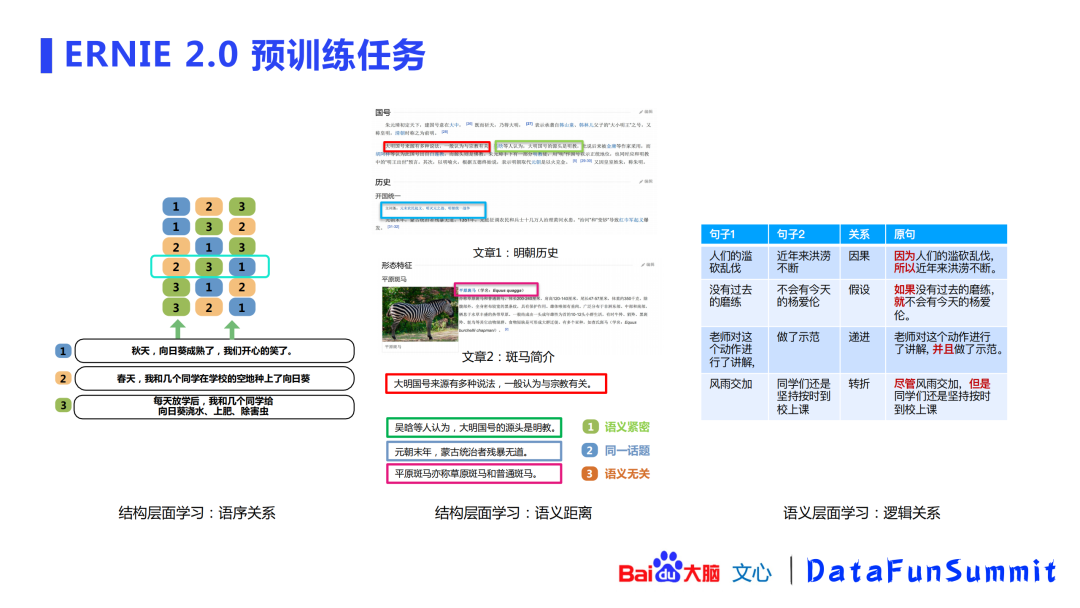Click the caption 语义层面学习：逻辑关系
1080x608 pixels.
coord(862,513)
